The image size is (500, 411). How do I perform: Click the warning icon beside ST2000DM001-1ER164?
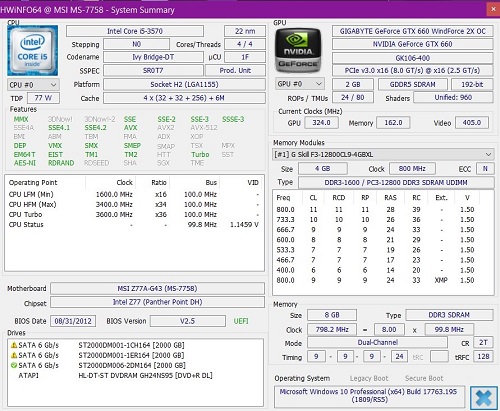14,355
